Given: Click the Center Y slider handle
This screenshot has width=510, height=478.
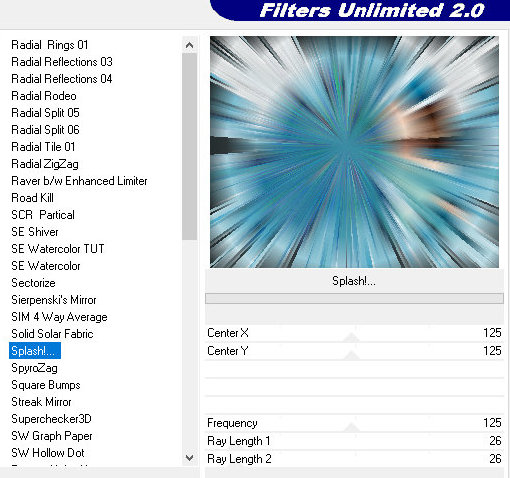Looking at the screenshot, I should (351, 356).
